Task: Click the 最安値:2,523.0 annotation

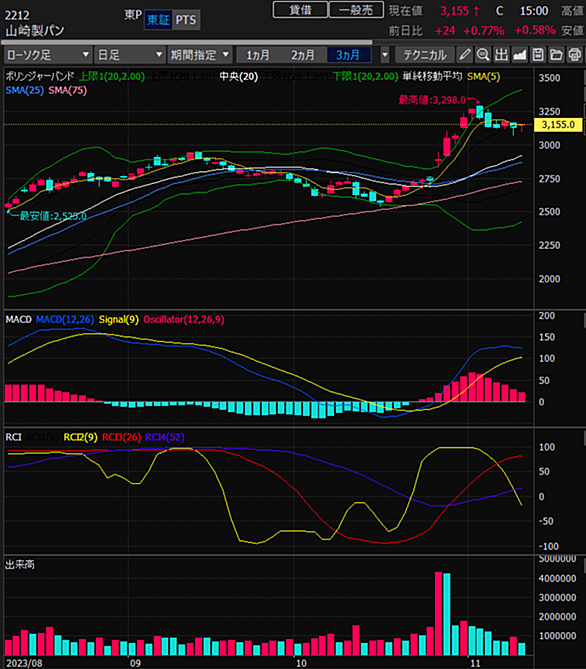Action: [53, 216]
